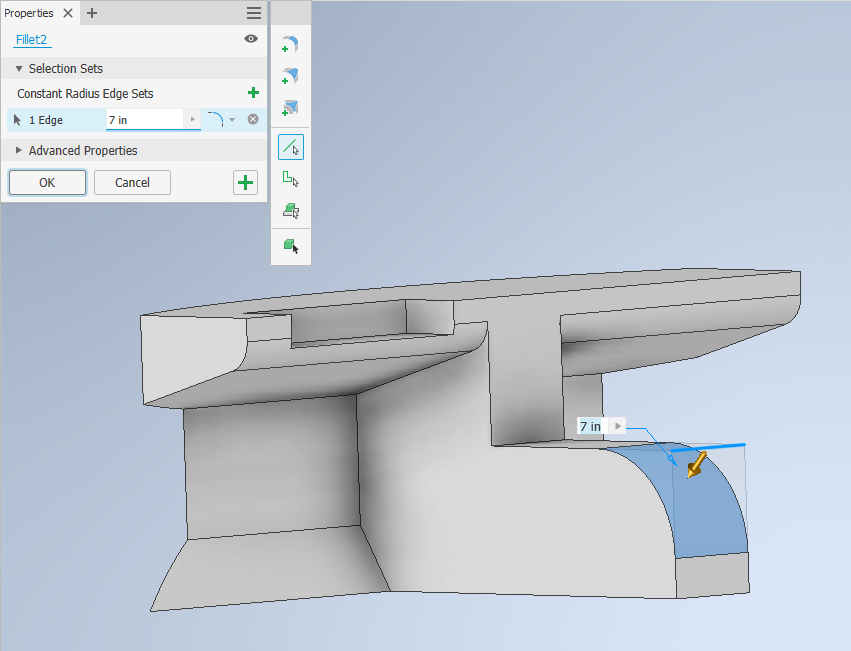
Task: Open Properties panel hamburger menu
Action: (253, 13)
